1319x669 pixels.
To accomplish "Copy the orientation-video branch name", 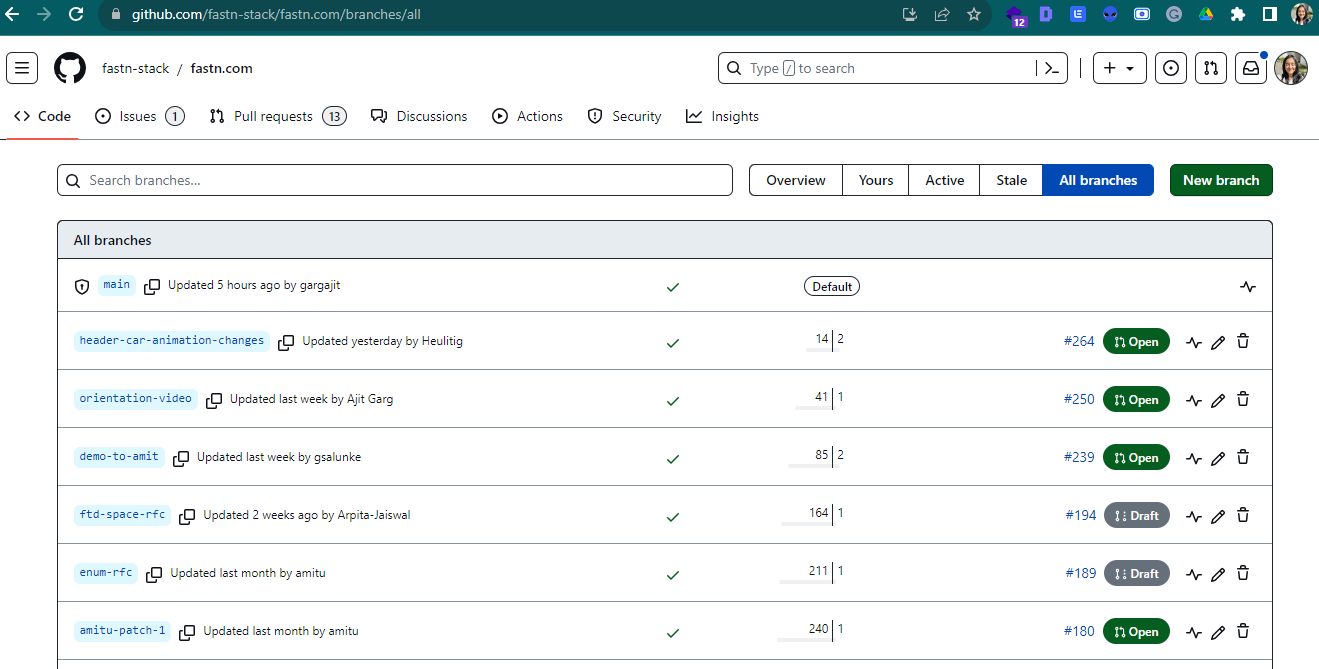I will coord(214,400).
